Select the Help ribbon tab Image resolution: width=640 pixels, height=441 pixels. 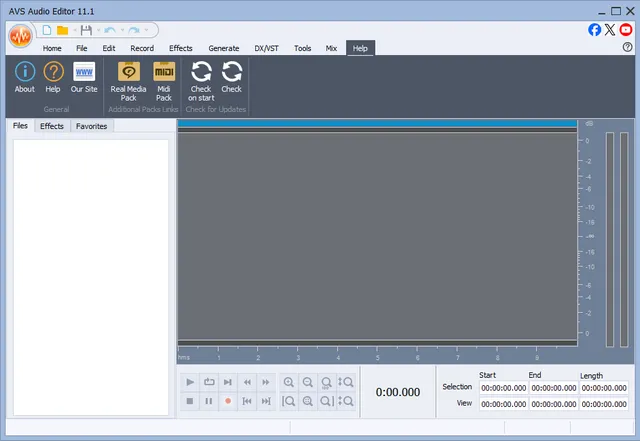[360, 48]
